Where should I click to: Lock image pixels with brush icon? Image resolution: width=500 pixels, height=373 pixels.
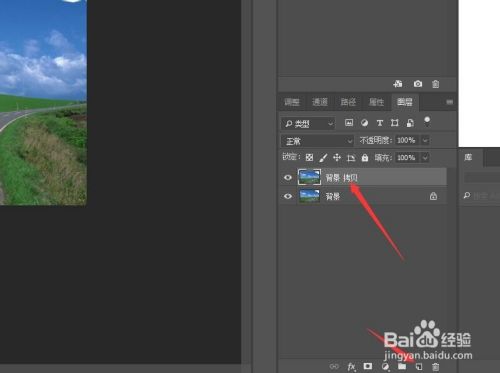[323, 158]
